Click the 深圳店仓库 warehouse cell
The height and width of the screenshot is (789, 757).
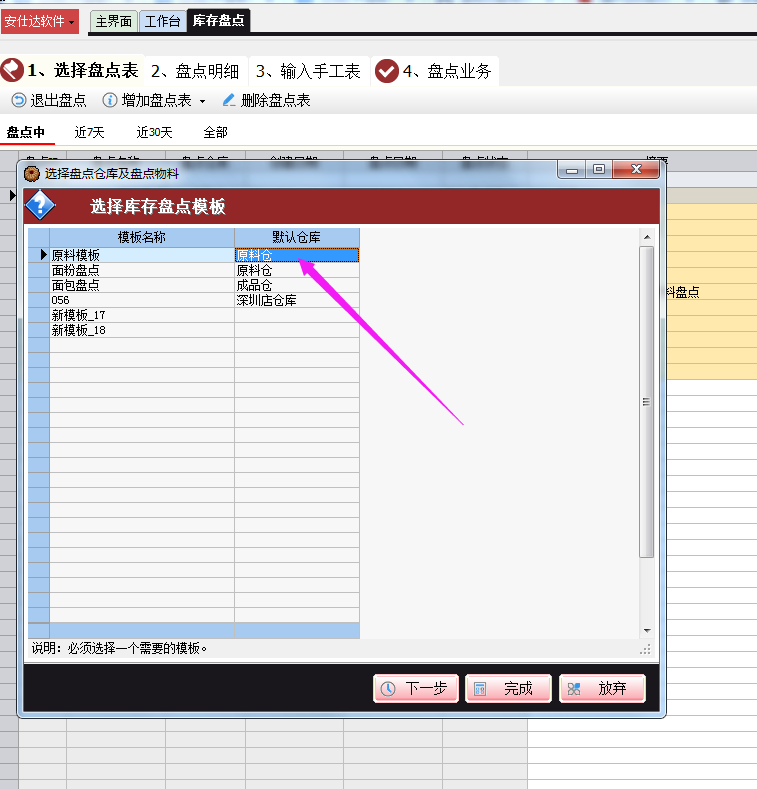click(x=297, y=300)
